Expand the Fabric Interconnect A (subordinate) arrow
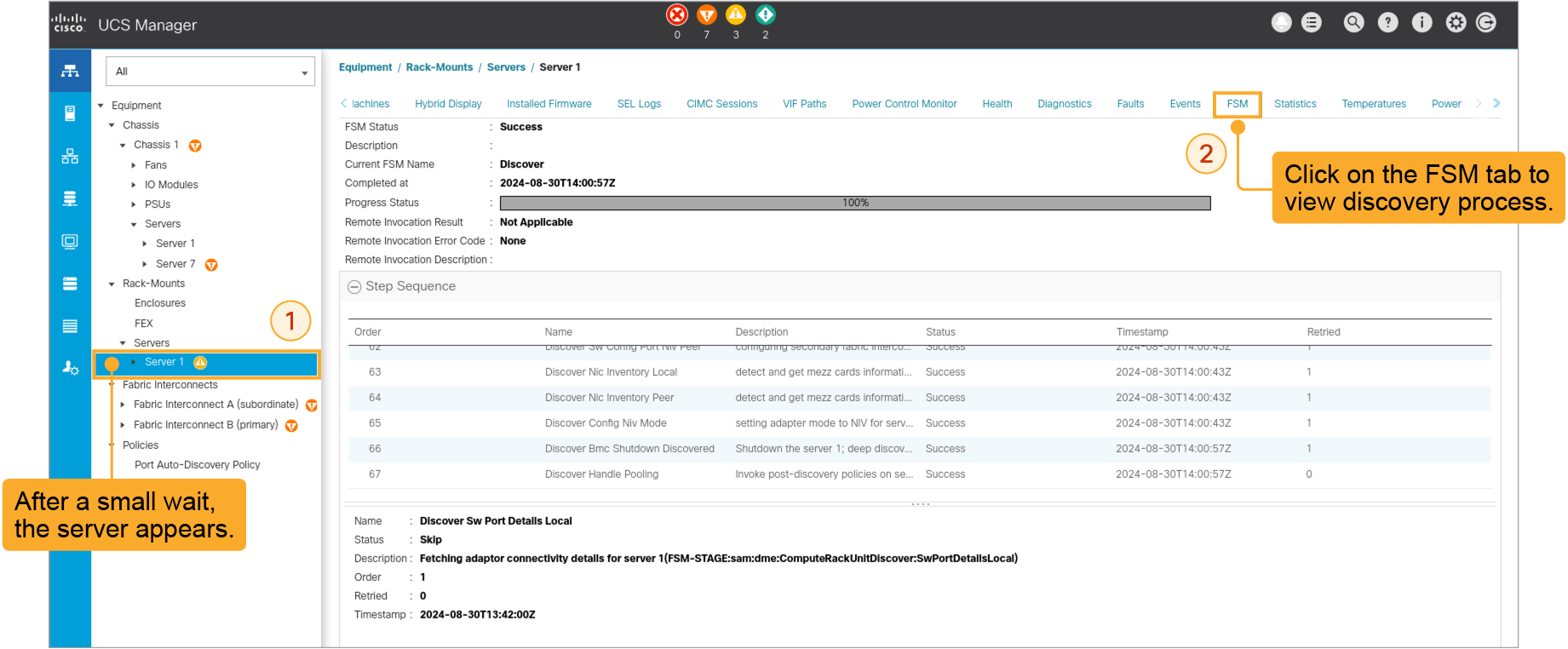Viewport: 1568px width, 649px height. 123,405
